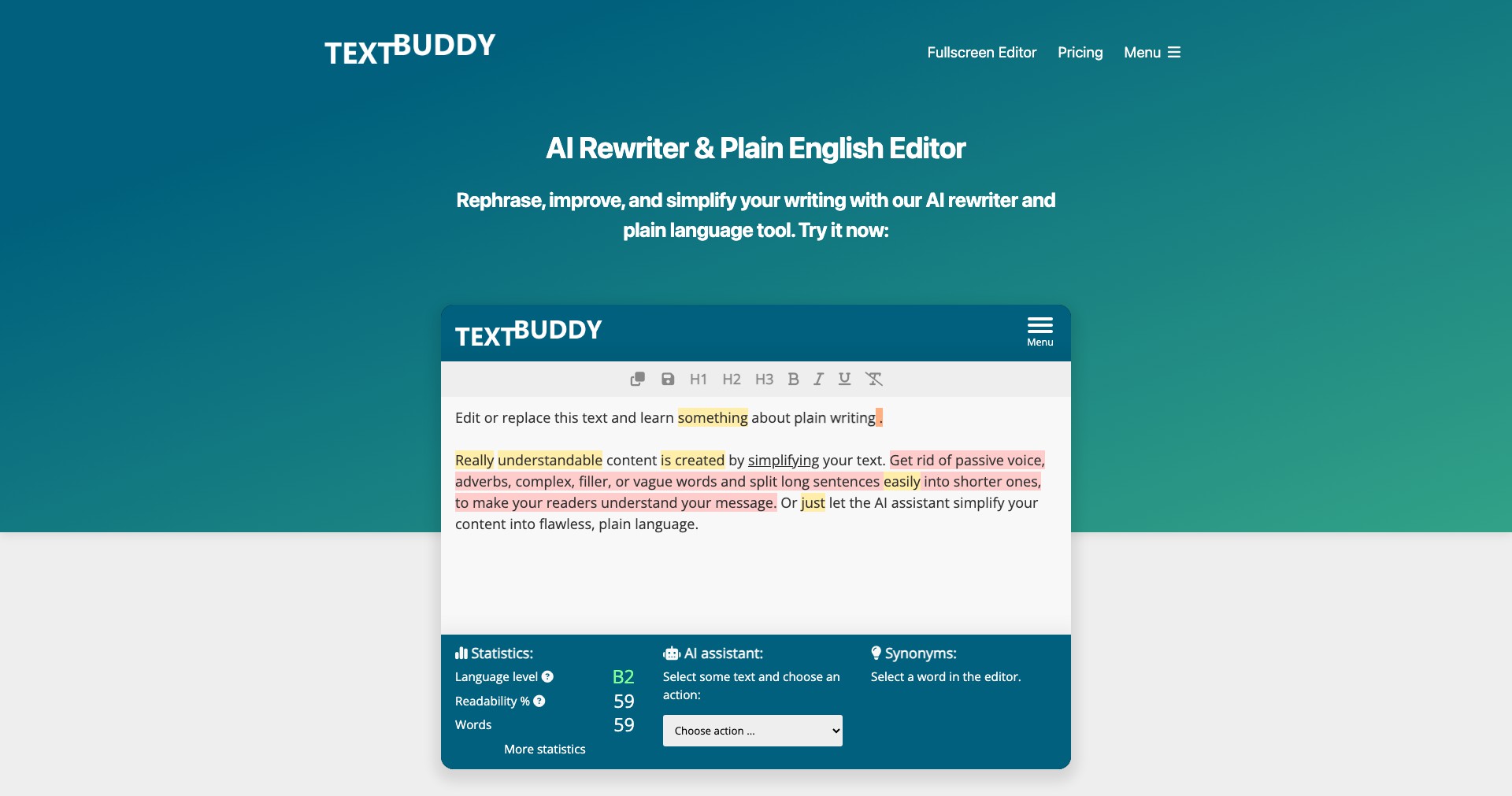Click the copy text icon in editor toolbar
The height and width of the screenshot is (796, 1512).
tap(638, 379)
